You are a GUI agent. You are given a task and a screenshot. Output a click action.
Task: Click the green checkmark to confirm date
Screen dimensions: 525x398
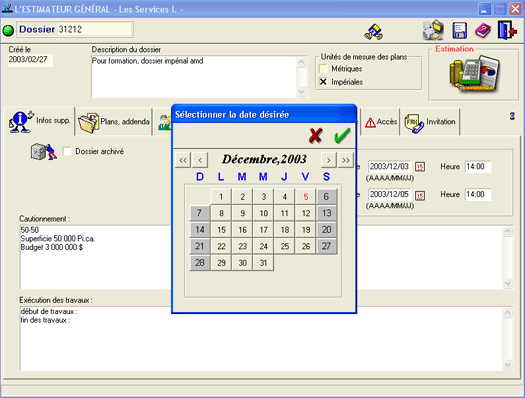click(342, 136)
